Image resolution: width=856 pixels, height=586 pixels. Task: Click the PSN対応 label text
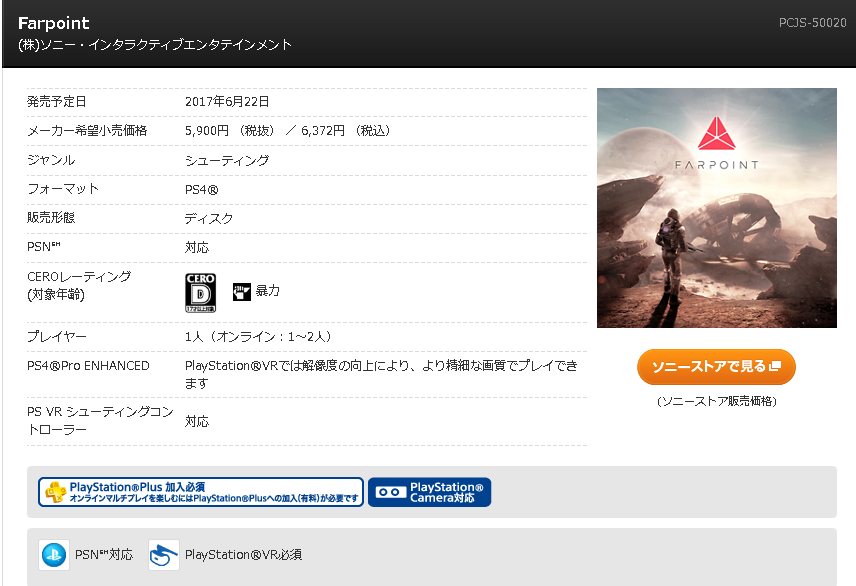(104, 555)
